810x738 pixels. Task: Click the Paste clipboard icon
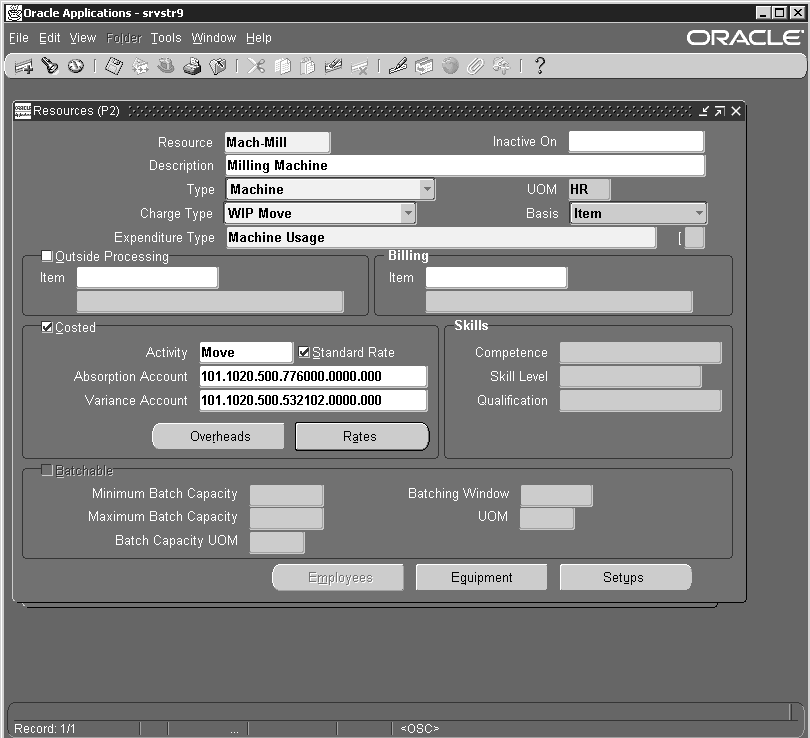point(308,66)
